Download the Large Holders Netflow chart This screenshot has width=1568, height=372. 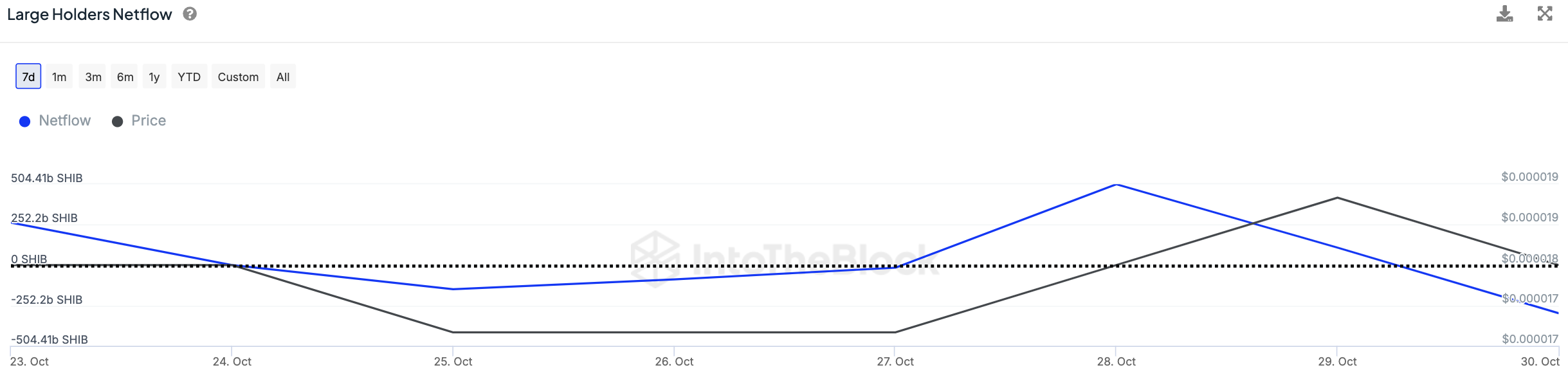(1504, 14)
